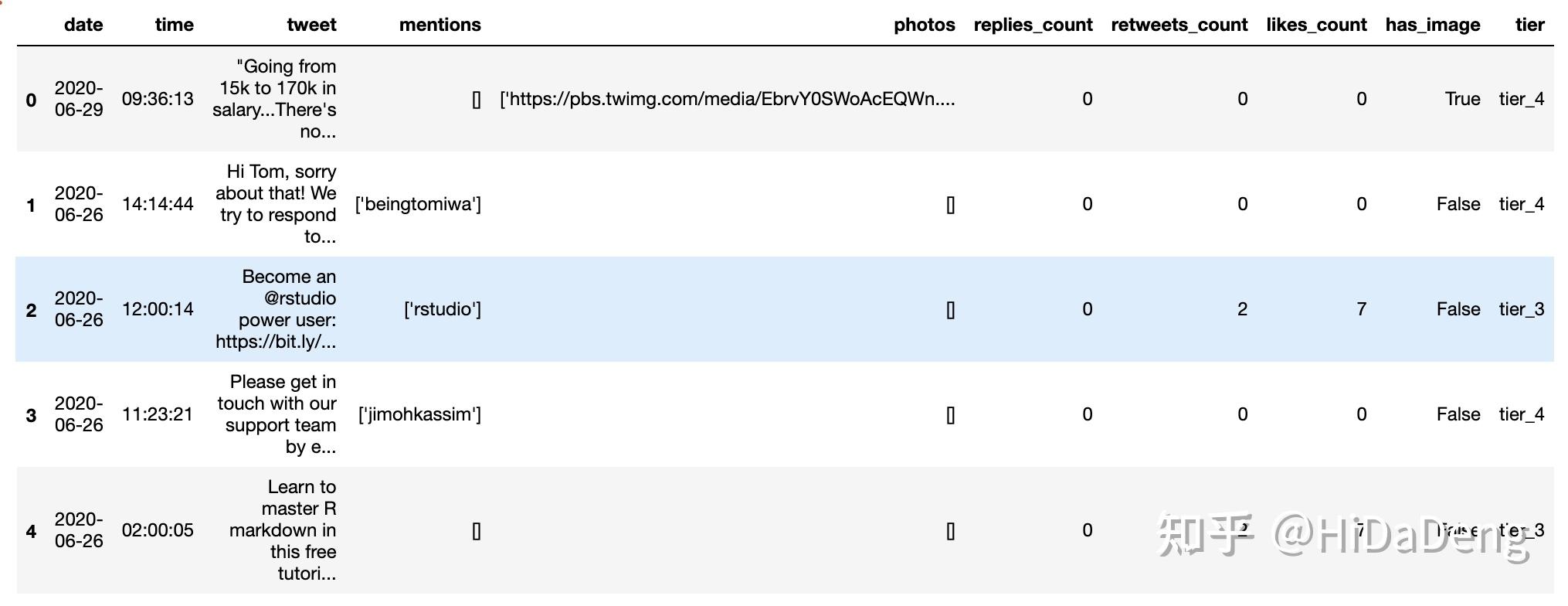
Task: Select the ['jimohkassim'] mentions cell
Action: pyautogui.click(x=419, y=414)
